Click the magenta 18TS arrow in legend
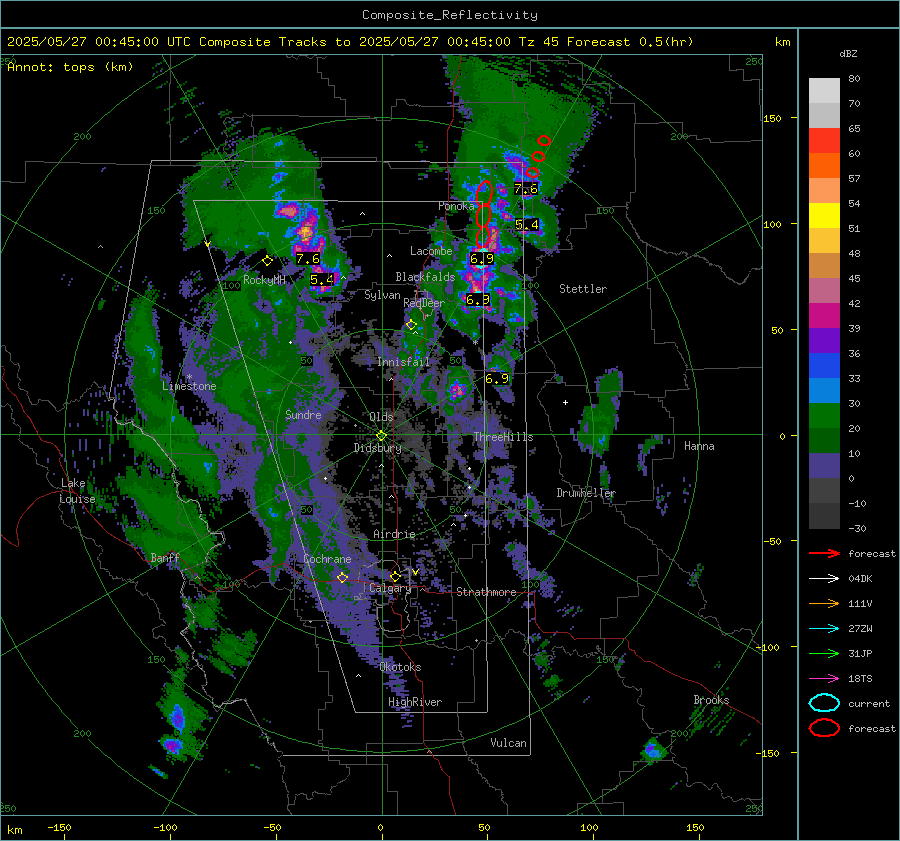Viewport: 900px width, 841px height. coord(824,679)
